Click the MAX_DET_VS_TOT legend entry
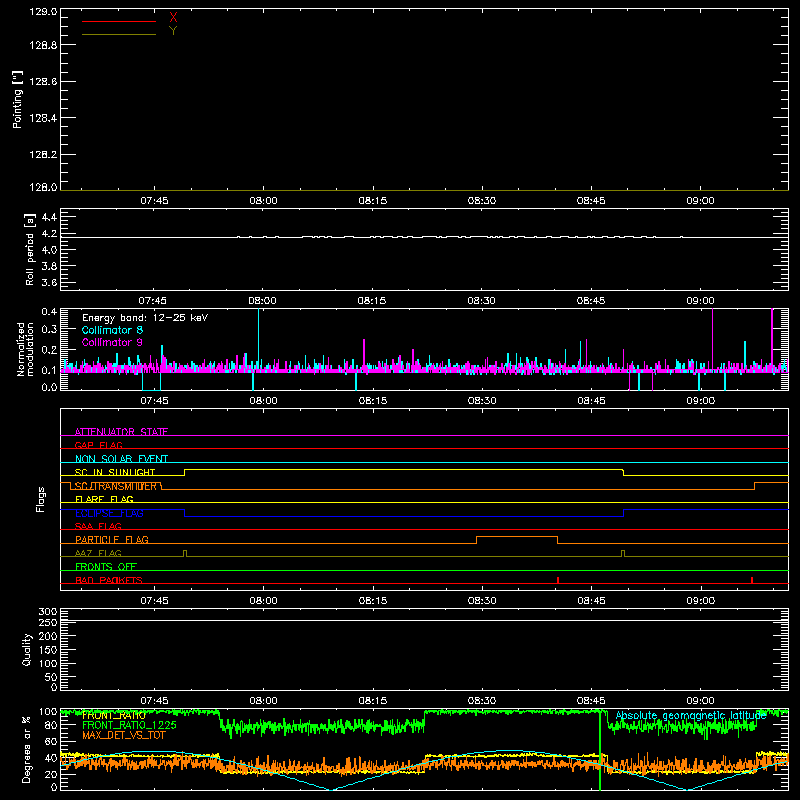The height and width of the screenshot is (800, 800). pyautogui.click(x=124, y=735)
